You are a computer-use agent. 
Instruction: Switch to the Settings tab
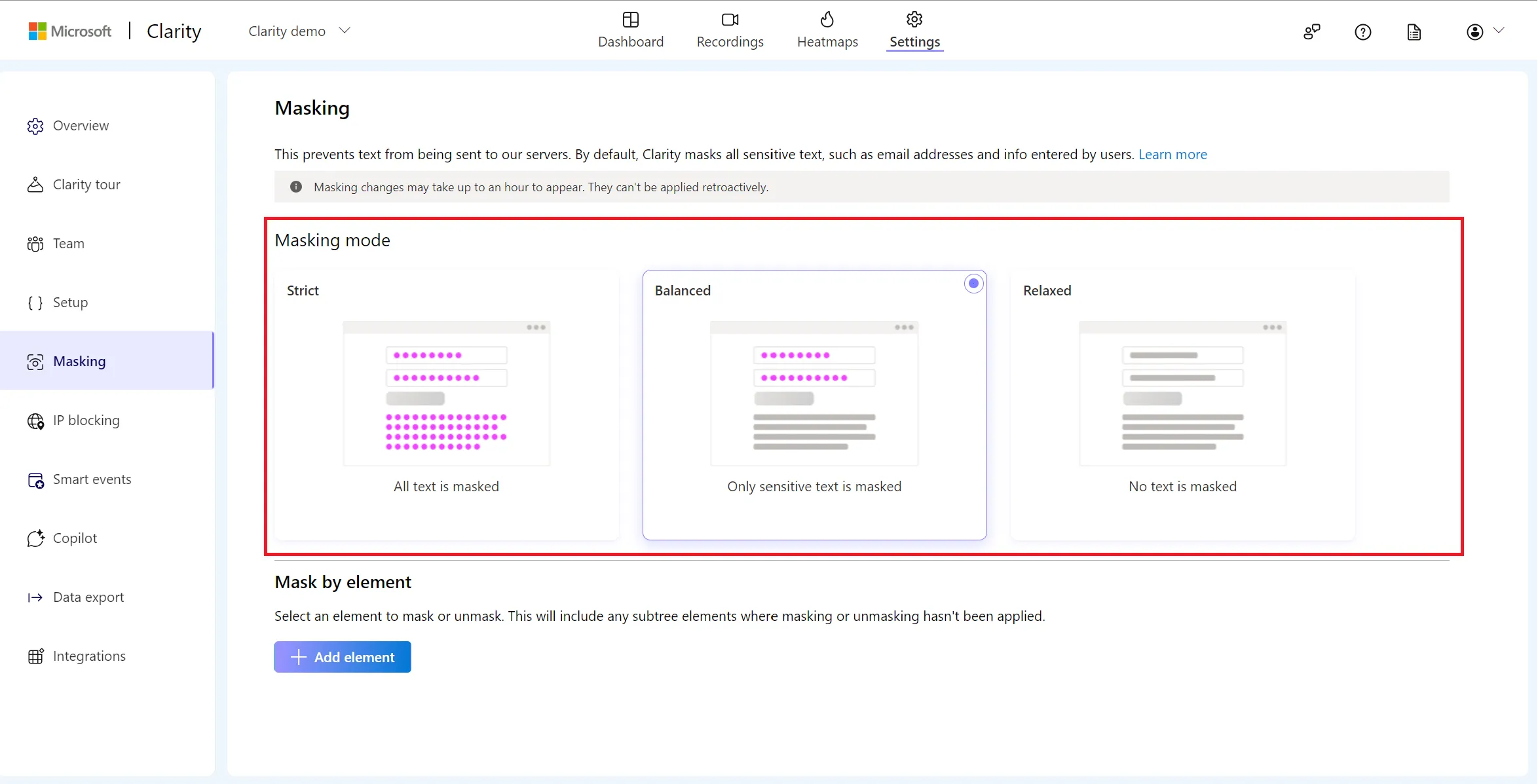click(914, 30)
